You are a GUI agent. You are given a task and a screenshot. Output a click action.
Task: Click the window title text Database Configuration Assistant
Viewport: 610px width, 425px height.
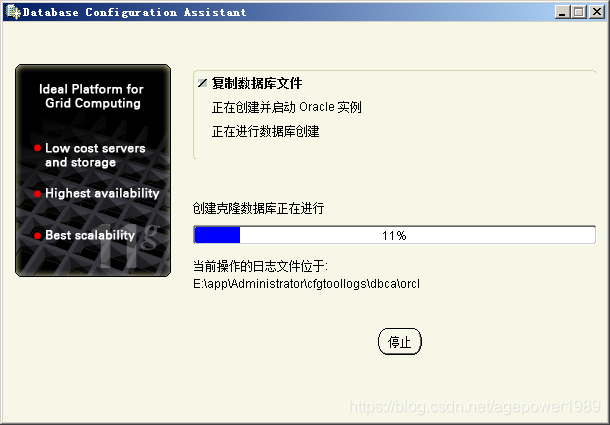pyautogui.click(x=134, y=12)
